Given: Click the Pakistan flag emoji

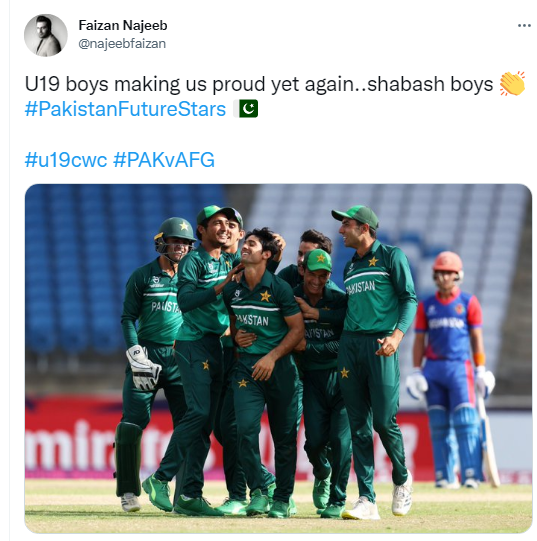Looking at the screenshot, I should coord(246,109).
